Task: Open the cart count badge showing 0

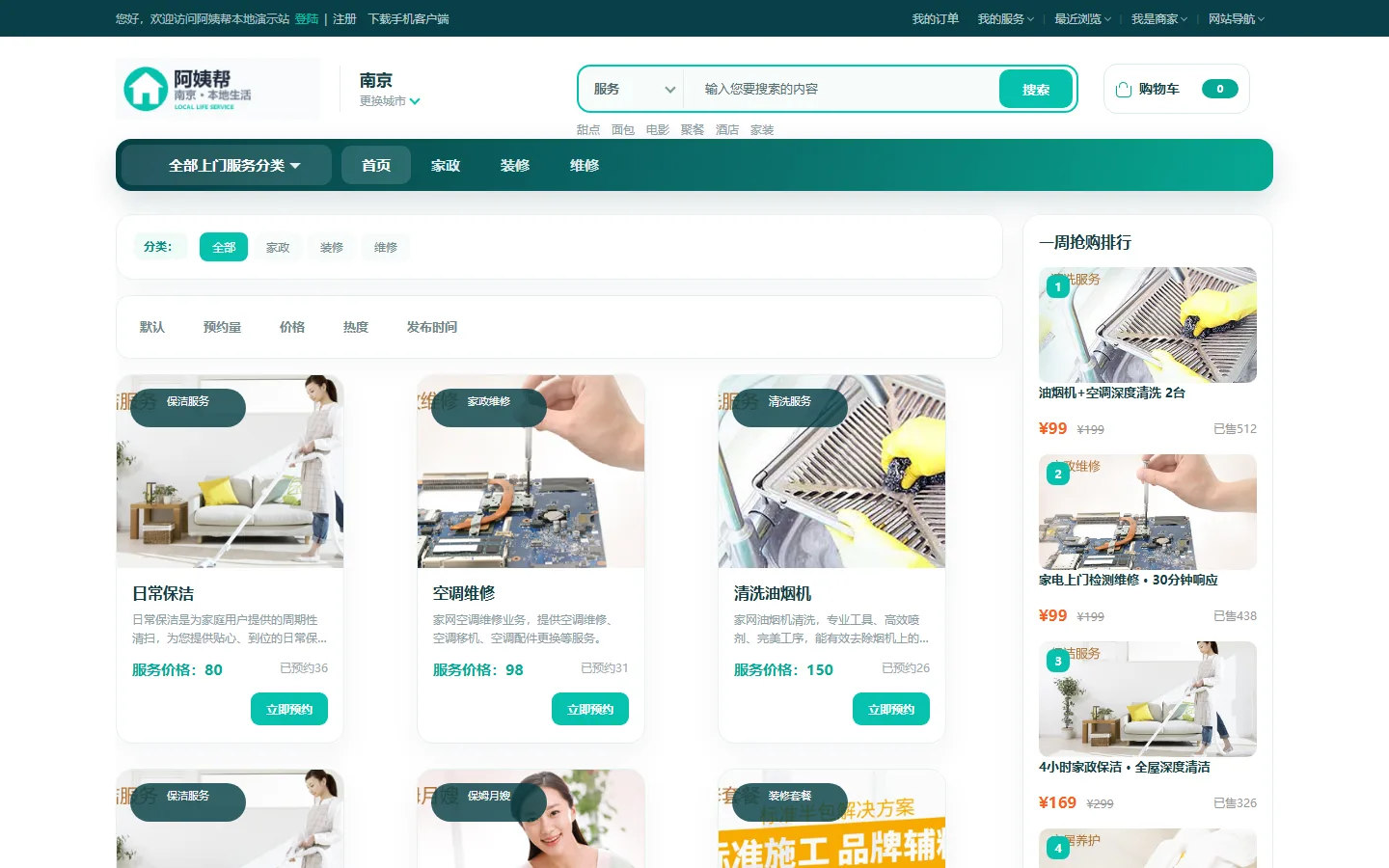Action: pos(1219,89)
